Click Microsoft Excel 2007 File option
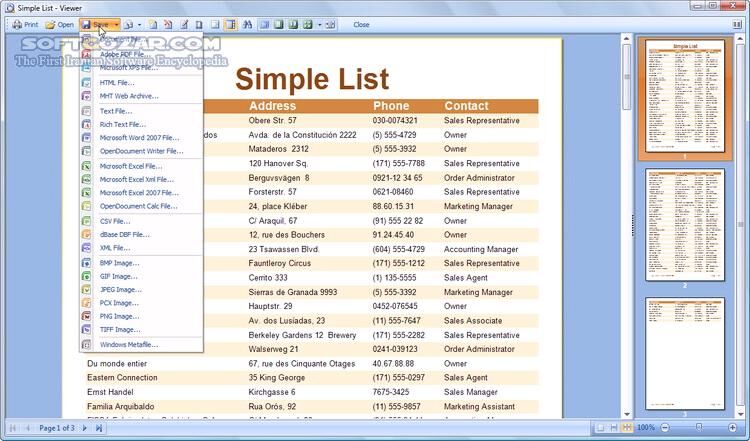 [x=138, y=193]
